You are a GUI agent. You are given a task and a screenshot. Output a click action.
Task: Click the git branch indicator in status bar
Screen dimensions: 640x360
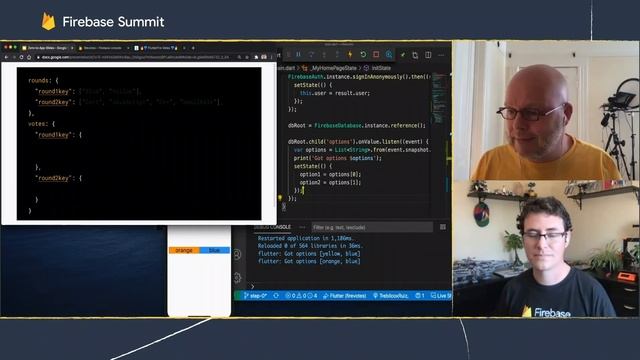coord(255,296)
